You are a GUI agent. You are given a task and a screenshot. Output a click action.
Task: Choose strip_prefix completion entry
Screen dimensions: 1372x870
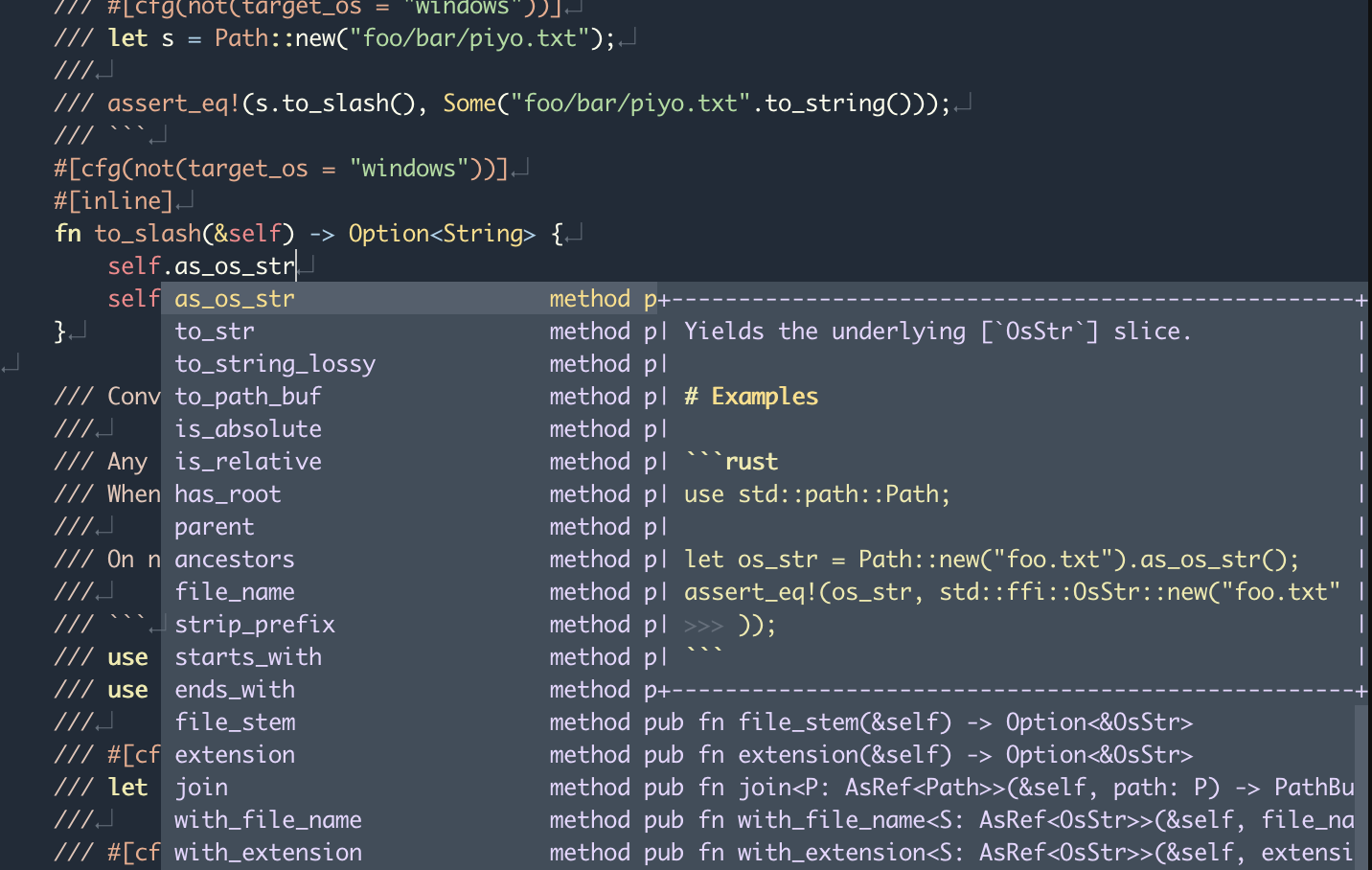tap(255, 624)
